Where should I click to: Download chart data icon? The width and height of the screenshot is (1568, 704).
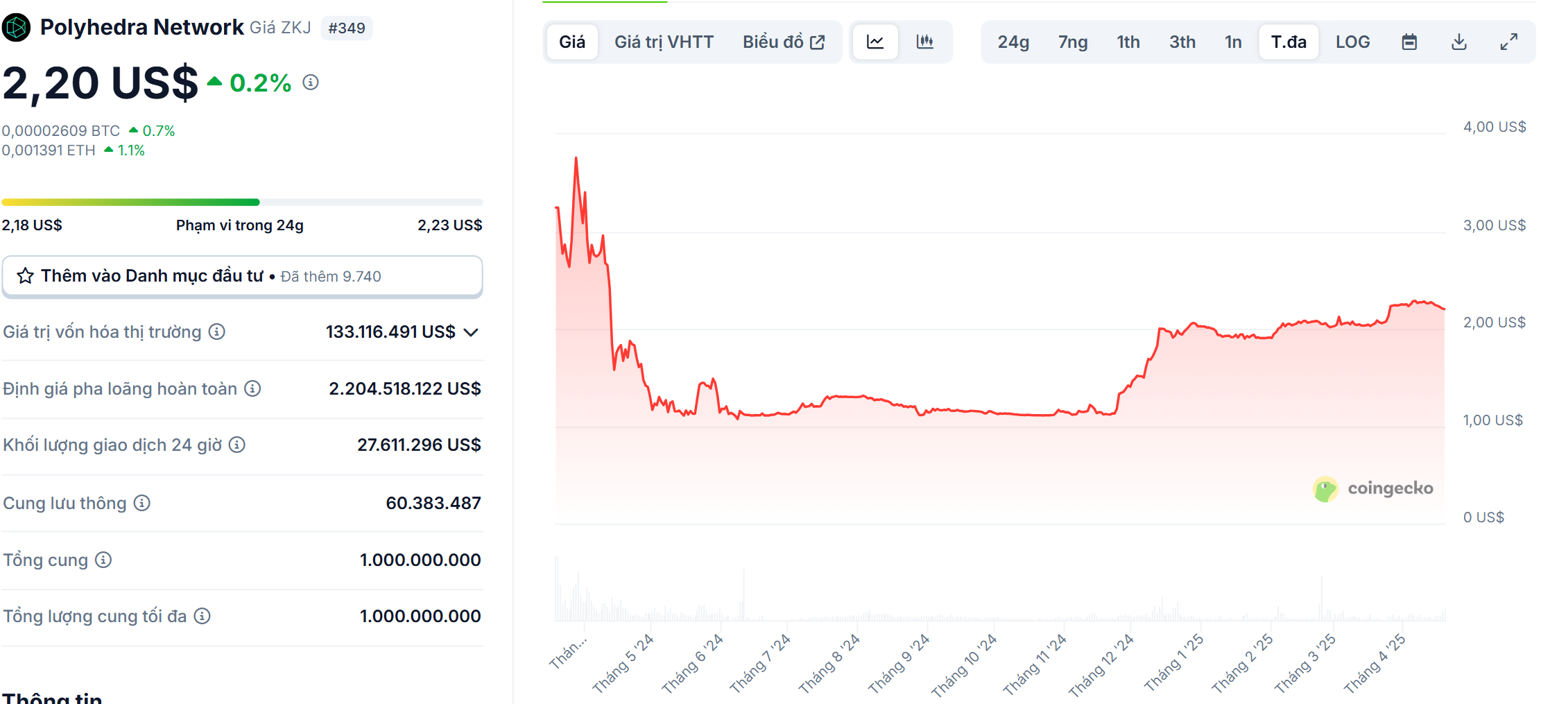point(1459,42)
